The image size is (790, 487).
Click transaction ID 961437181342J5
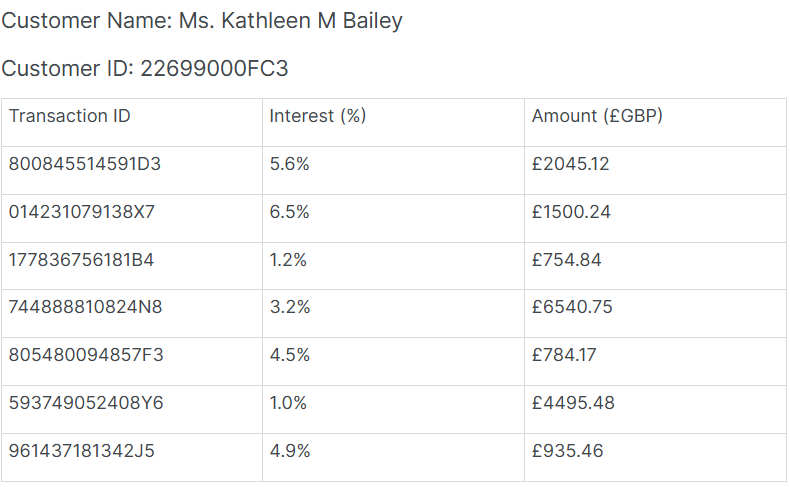coord(82,451)
